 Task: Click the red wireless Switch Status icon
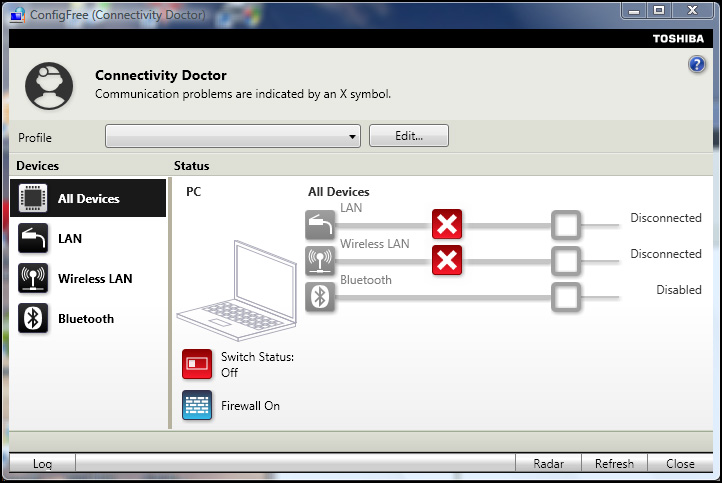197,364
